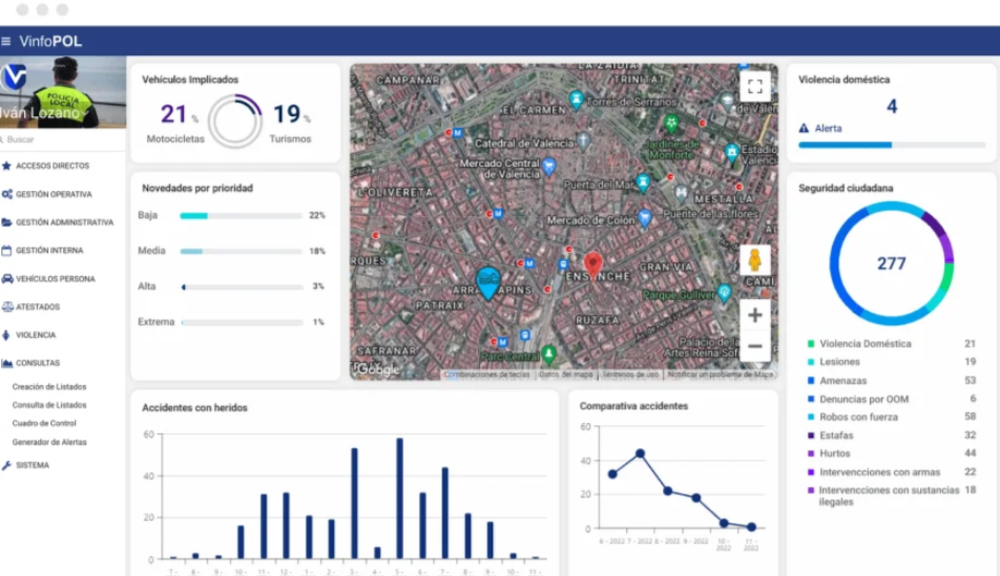Click the Violencia sidebar icon
Screen dimensions: 1000x576
click(6, 334)
